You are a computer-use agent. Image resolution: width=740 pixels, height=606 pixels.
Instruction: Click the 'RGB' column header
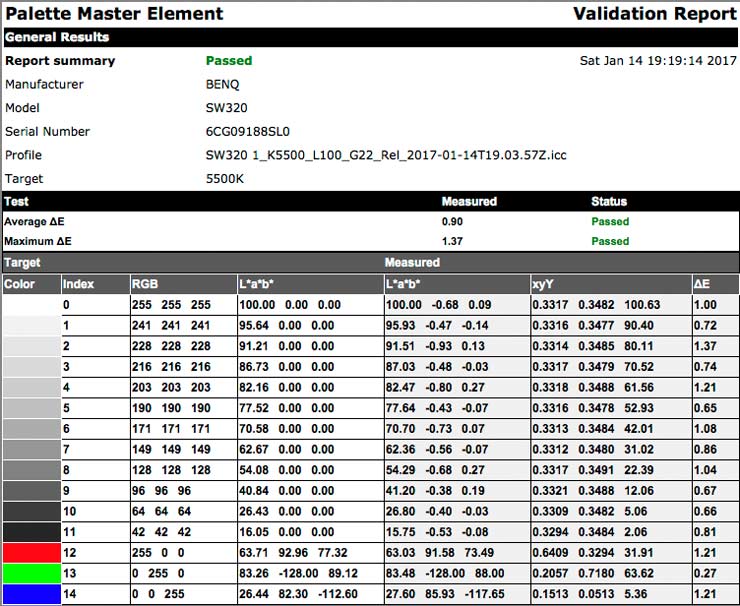(184, 284)
